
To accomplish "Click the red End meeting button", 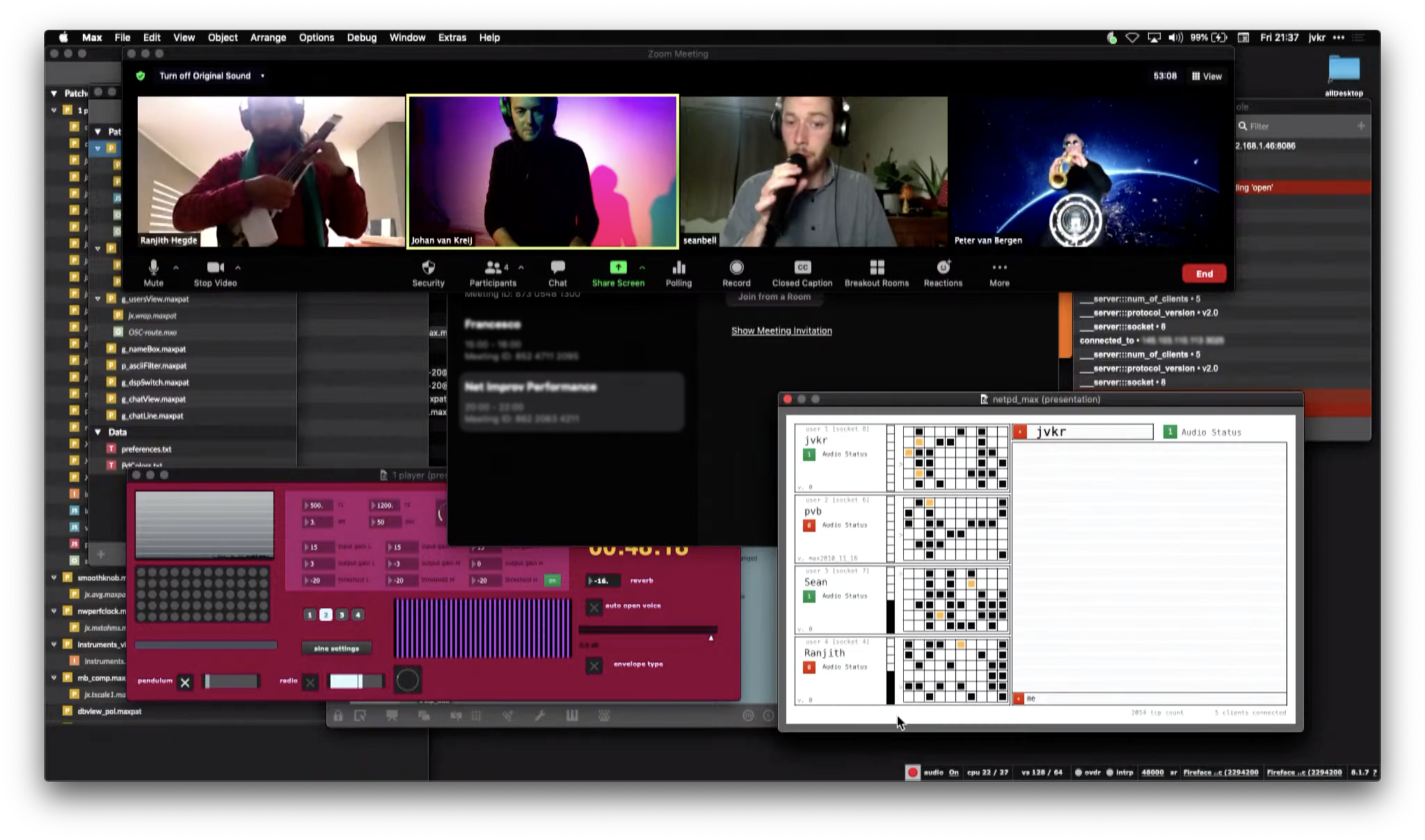I will tap(1203, 274).
